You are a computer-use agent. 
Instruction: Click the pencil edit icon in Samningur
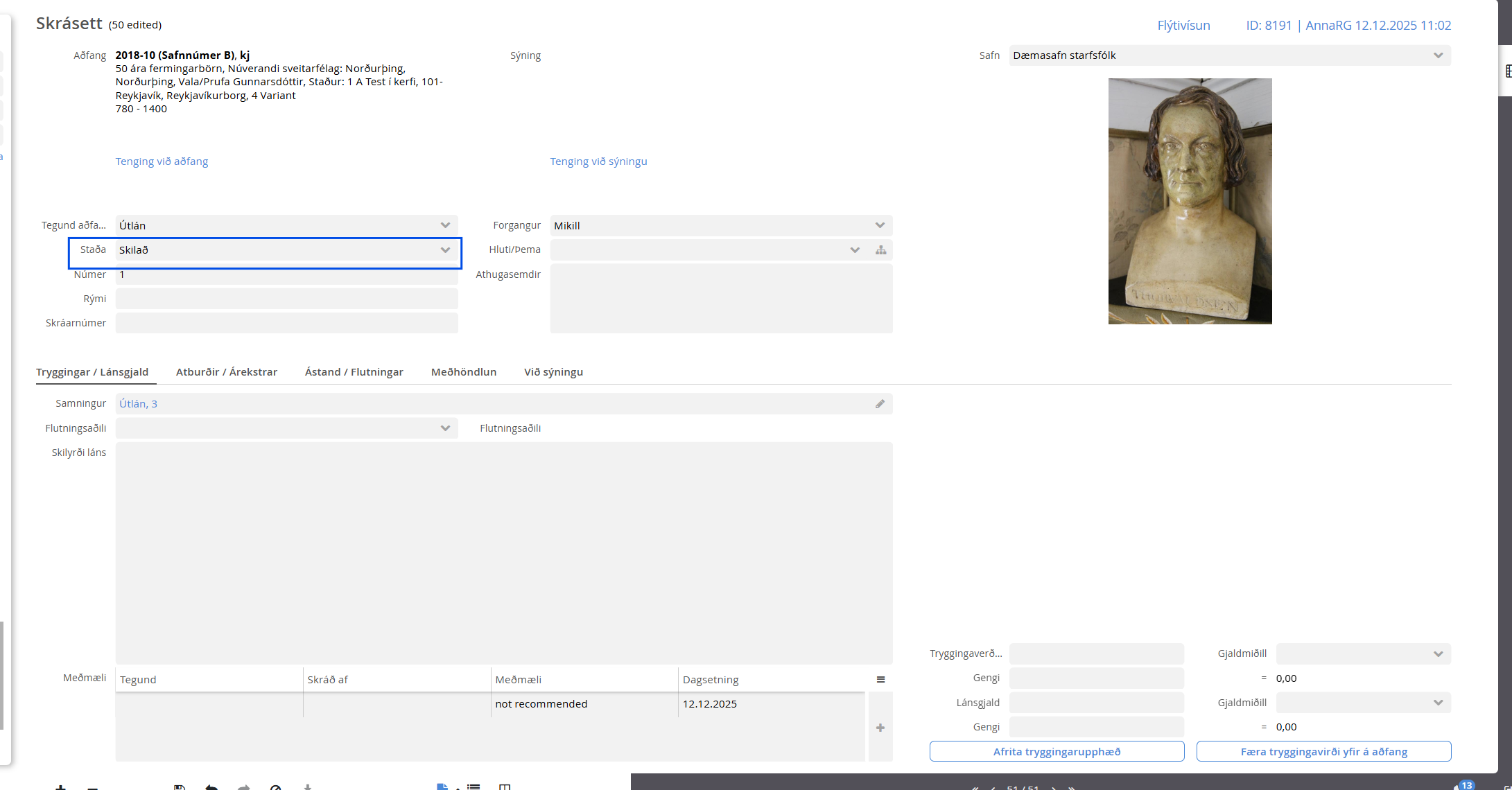coord(880,404)
